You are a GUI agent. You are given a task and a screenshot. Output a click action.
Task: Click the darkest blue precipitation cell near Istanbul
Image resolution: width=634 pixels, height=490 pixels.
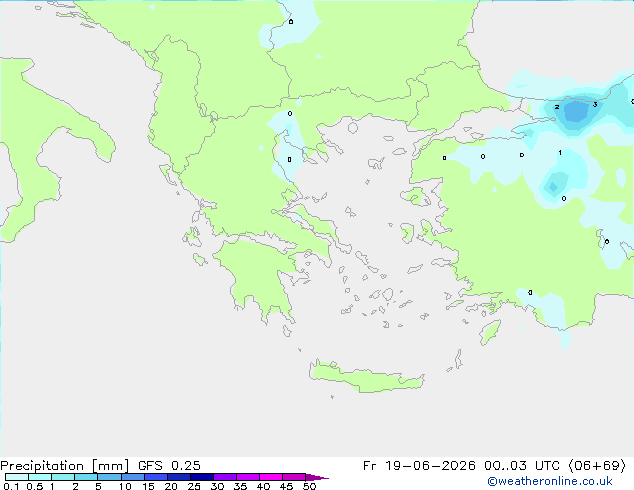coord(575,111)
